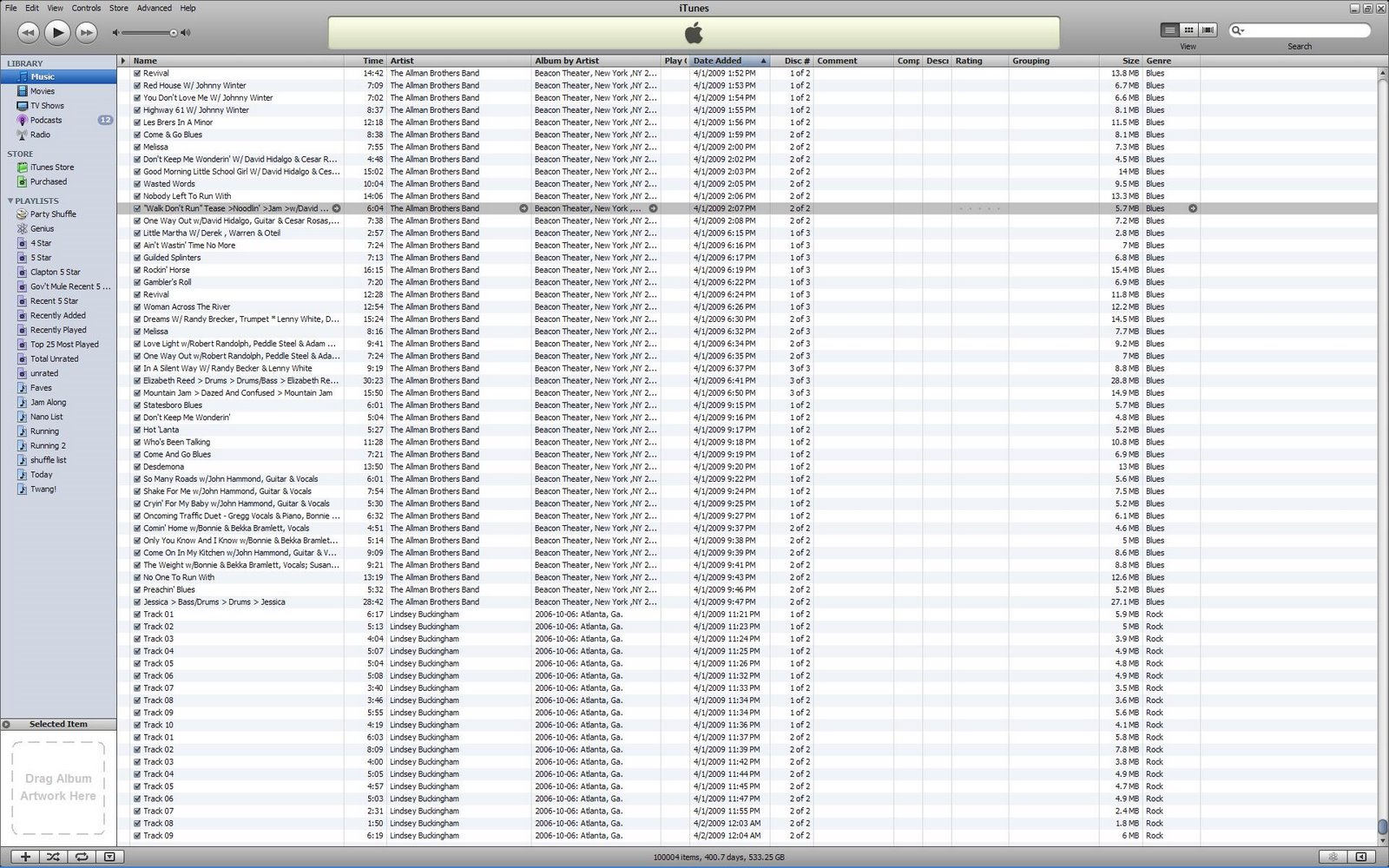Skip ahead with the Next track button

coord(86,33)
